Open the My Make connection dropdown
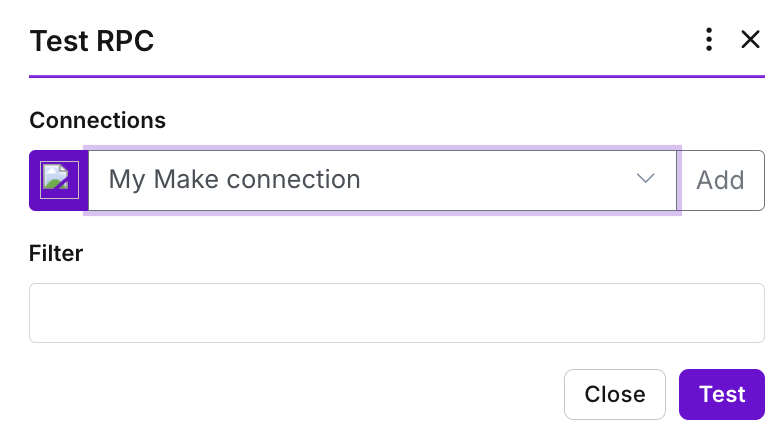Image resolution: width=781 pixels, height=433 pixels. pos(382,180)
